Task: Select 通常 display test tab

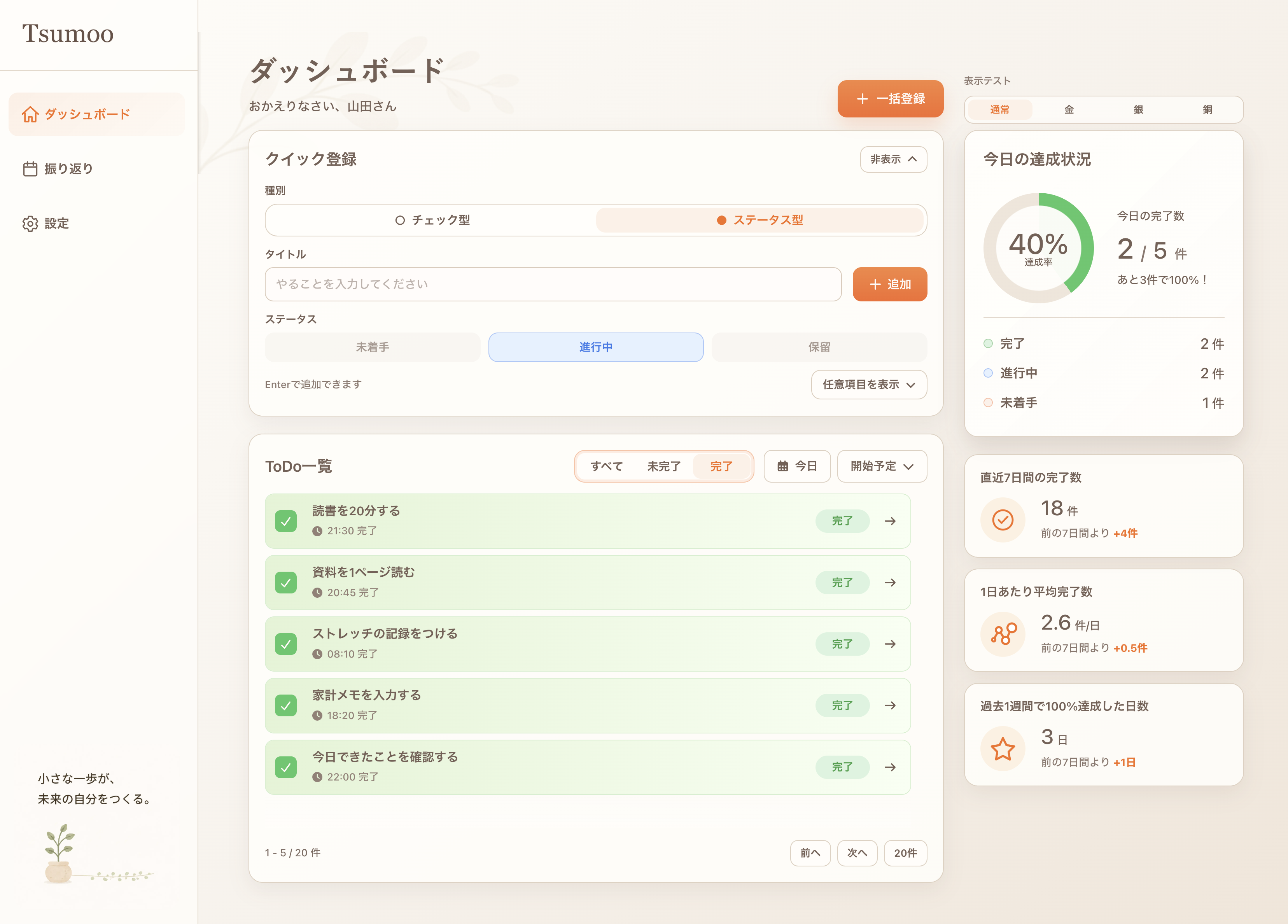Action: click(999, 110)
